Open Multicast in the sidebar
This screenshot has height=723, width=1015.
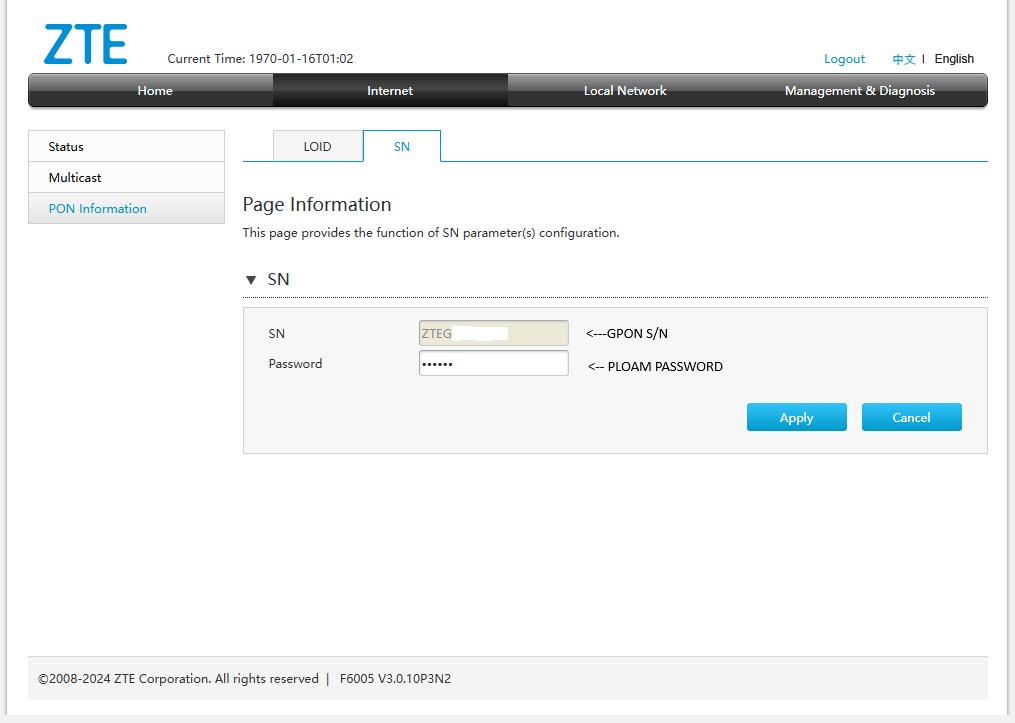coord(126,178)
